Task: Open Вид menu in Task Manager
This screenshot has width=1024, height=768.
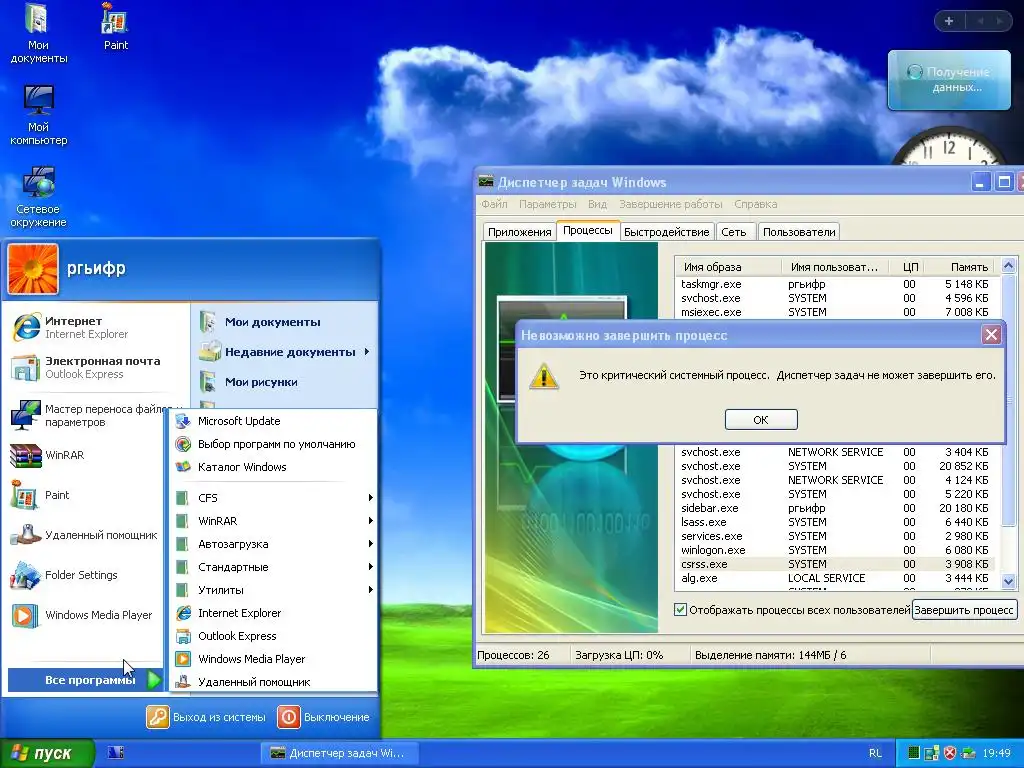Action: (x=597, y=204)
